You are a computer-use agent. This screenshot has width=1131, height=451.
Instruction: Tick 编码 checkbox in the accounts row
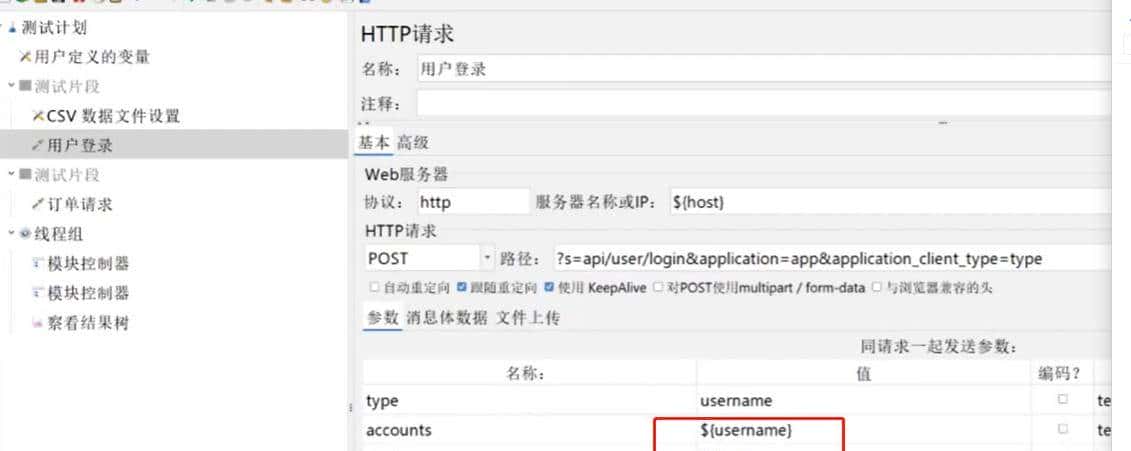coord(1062,429)
